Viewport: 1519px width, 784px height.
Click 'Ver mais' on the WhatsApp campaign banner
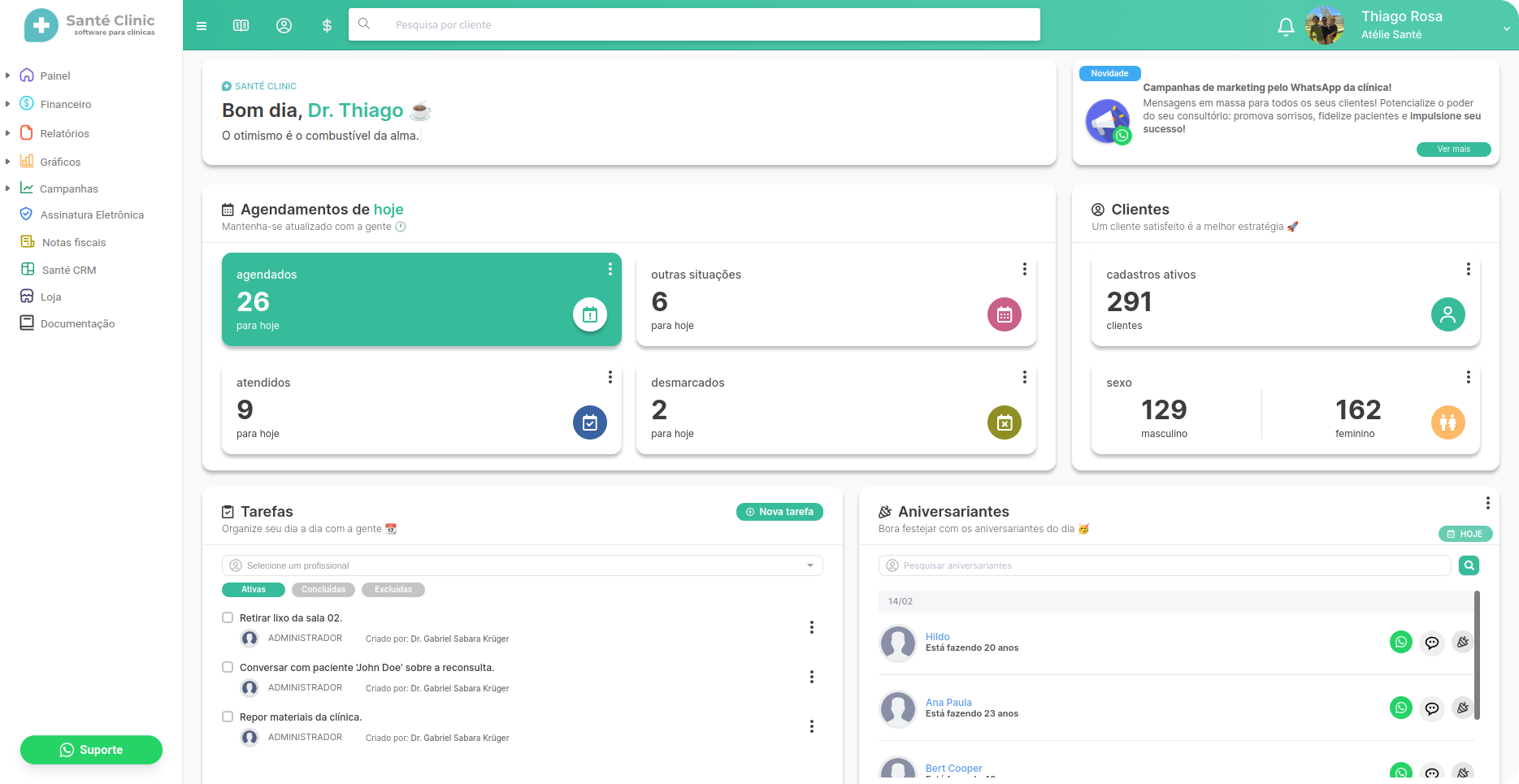(1453, 149)
